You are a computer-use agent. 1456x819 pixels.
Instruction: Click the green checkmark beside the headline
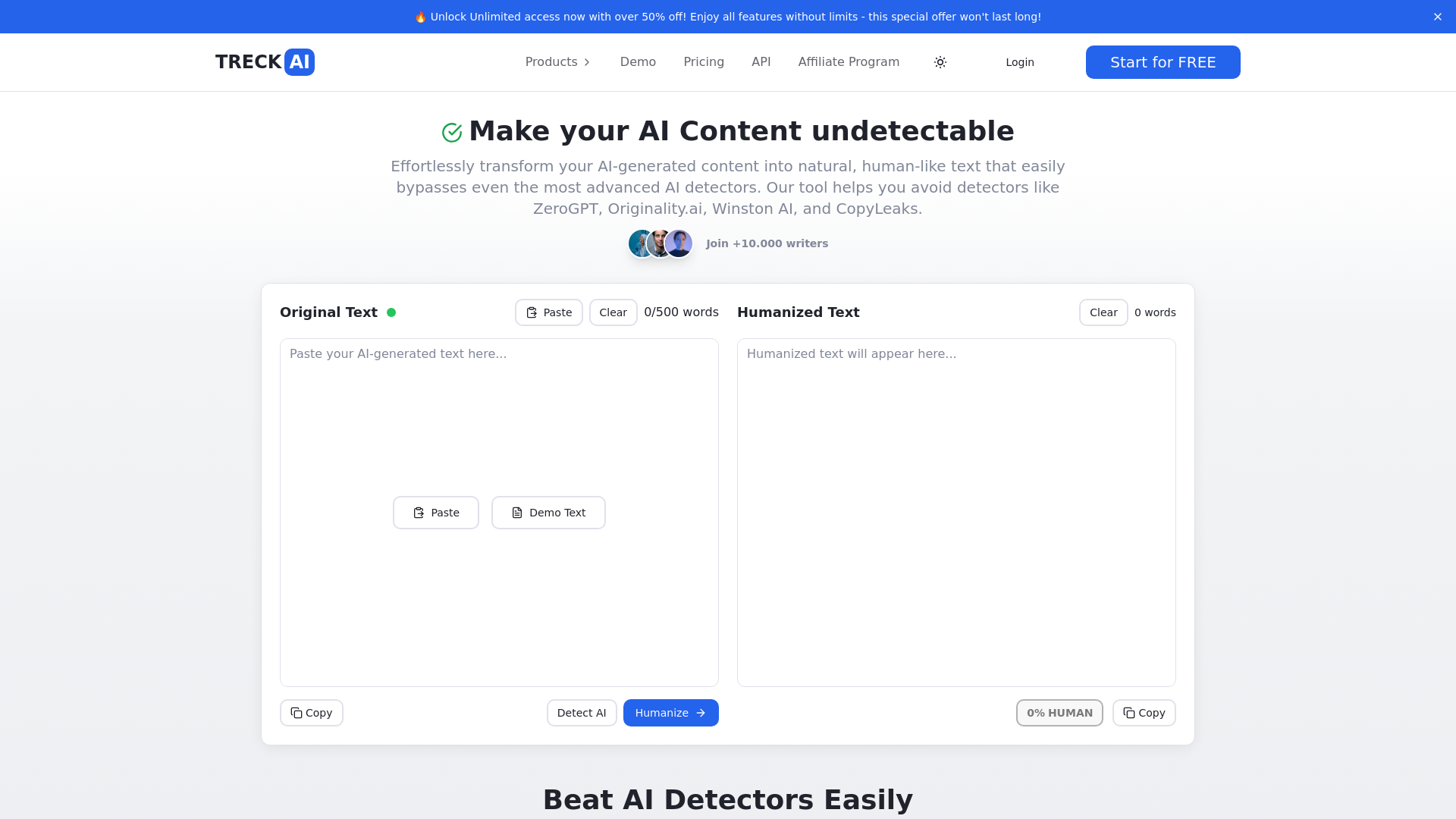click(451, 132)
